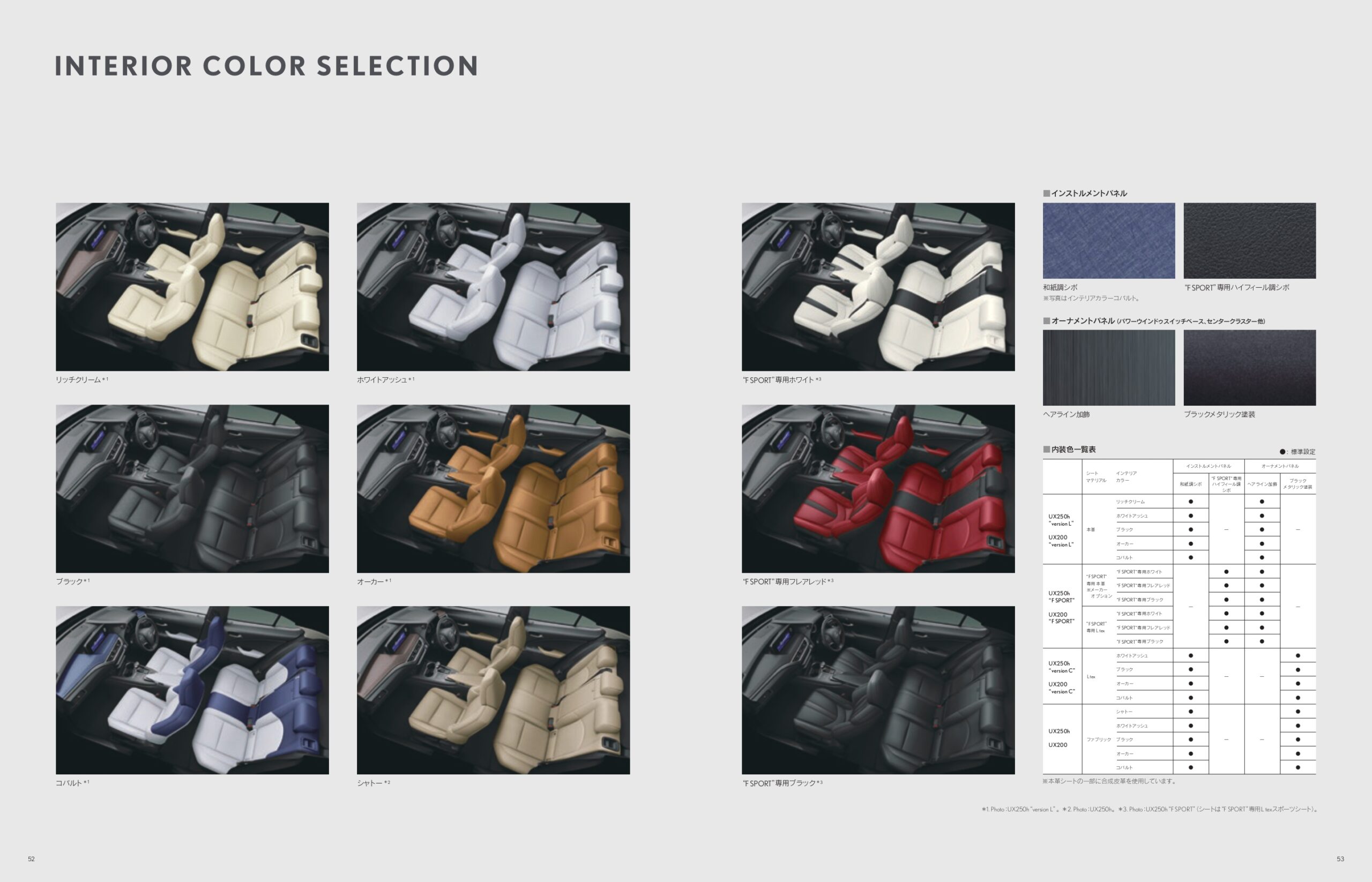Choose the ブラックメタリック塗装 panel swatch
This screenshot has width=1372, height=882.
click(x=1249, y=368)
